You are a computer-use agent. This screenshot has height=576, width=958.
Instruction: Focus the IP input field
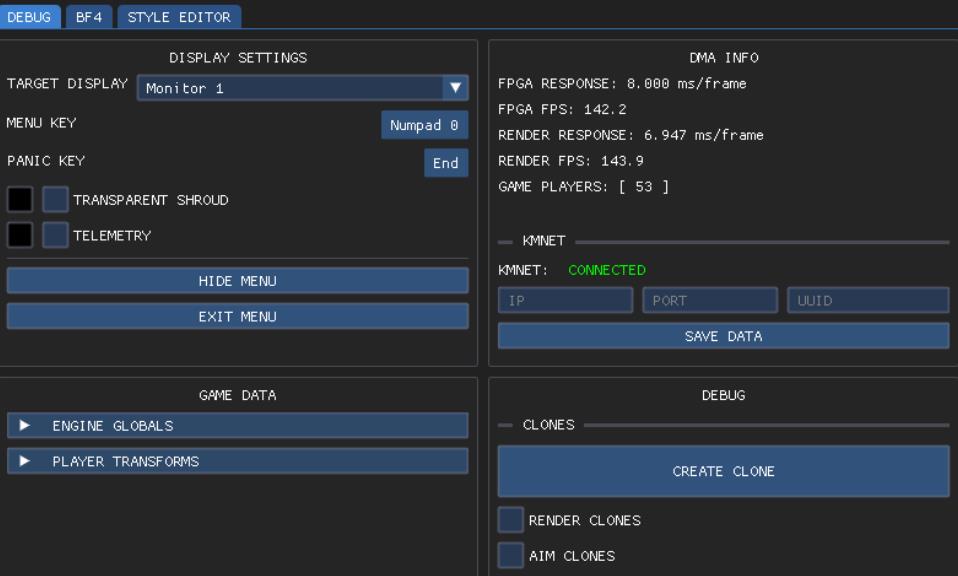pos(565,300)
